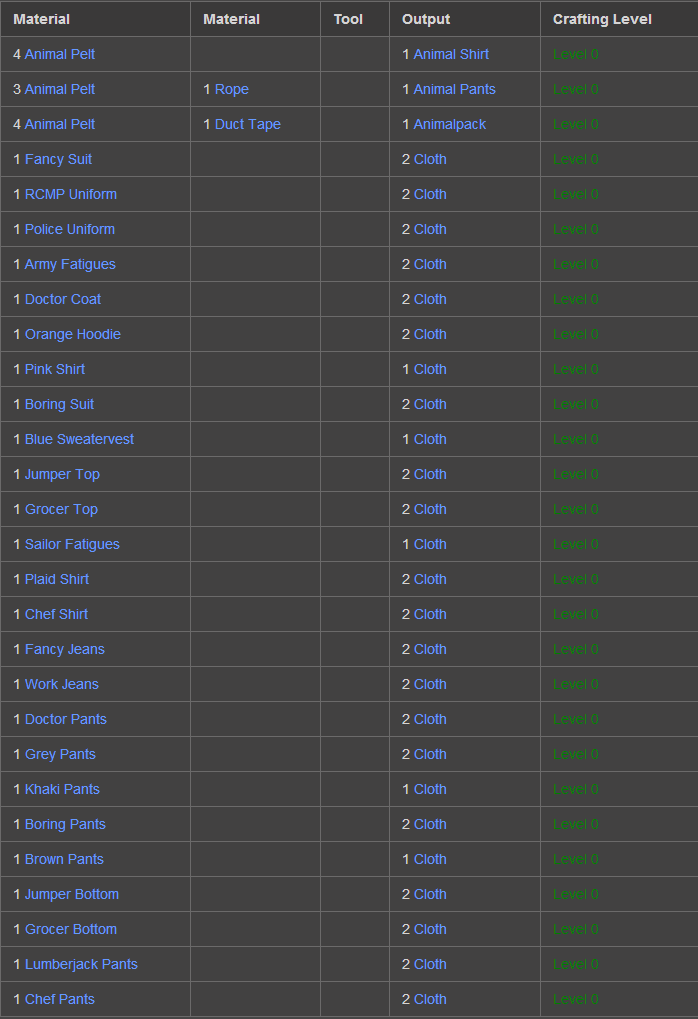Open the Cloth link in the Sailor Fatigues row
This screenshot has width=698, height=1019.
430,545
